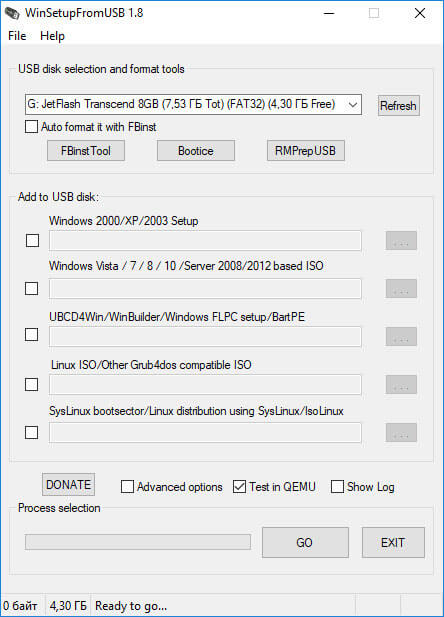Open the Help menu

click(52, 36)
